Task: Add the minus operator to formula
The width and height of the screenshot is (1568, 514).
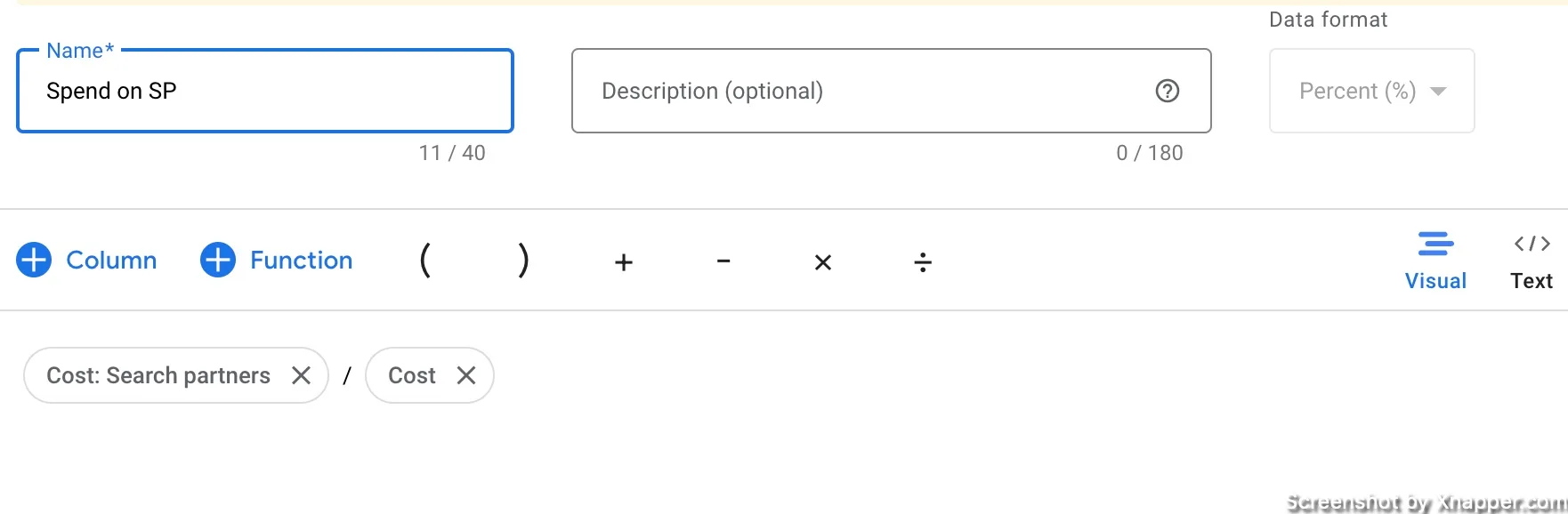Action: [723, 261]
